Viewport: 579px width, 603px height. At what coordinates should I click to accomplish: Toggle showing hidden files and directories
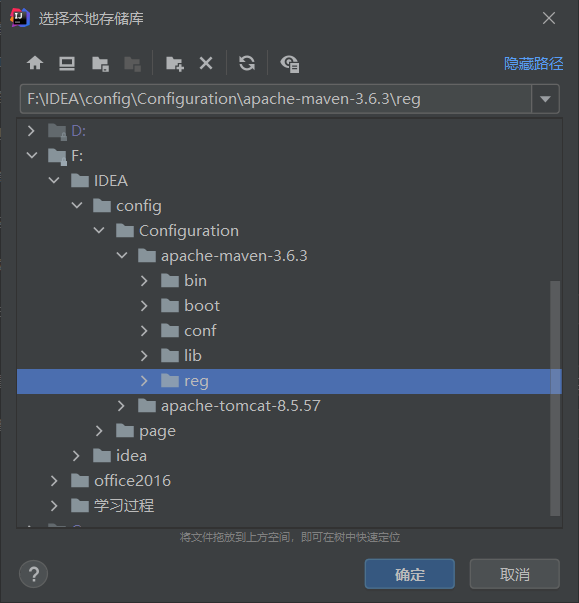[x=290, y=64]
